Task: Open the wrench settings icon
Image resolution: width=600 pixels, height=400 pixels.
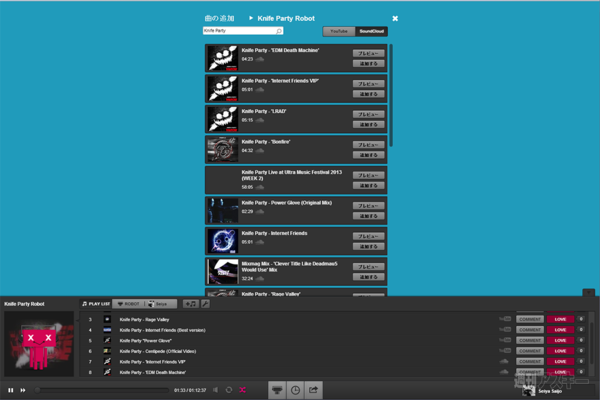Action: click(205, 304)
